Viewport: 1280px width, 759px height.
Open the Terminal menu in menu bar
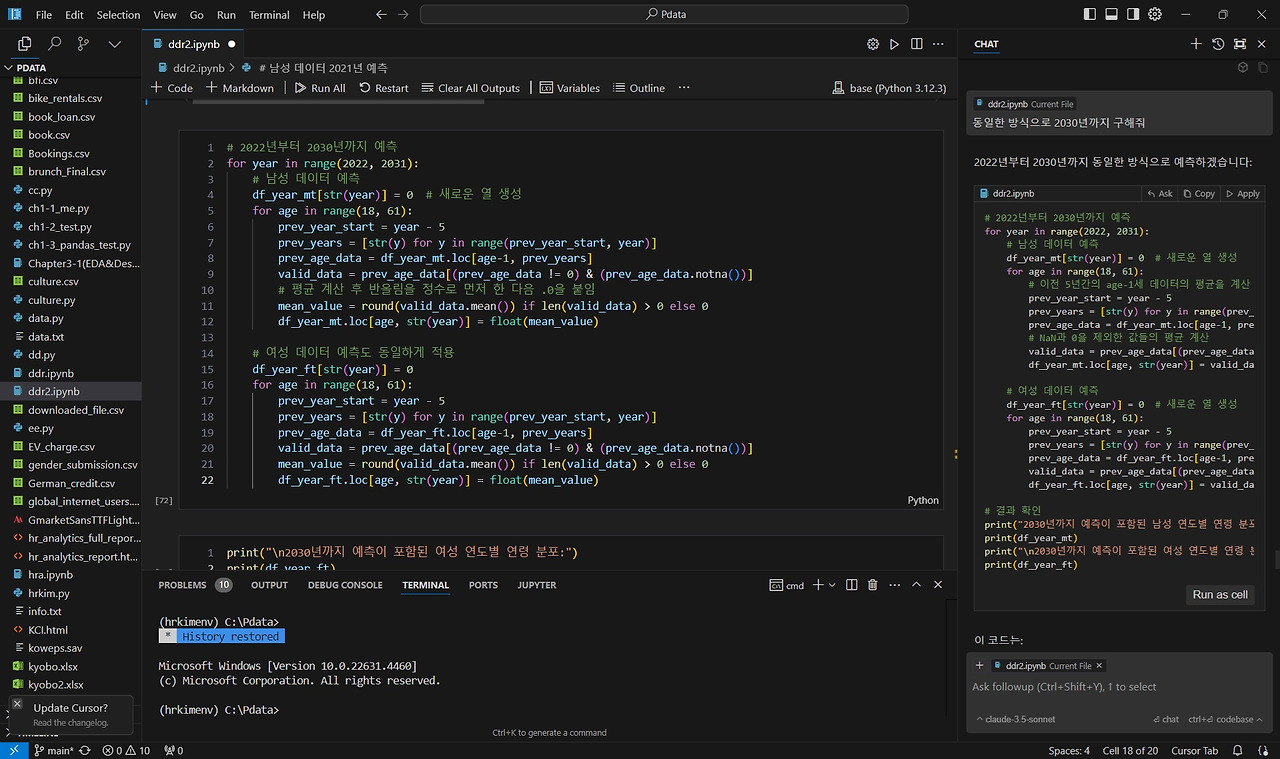pos(269,15)
